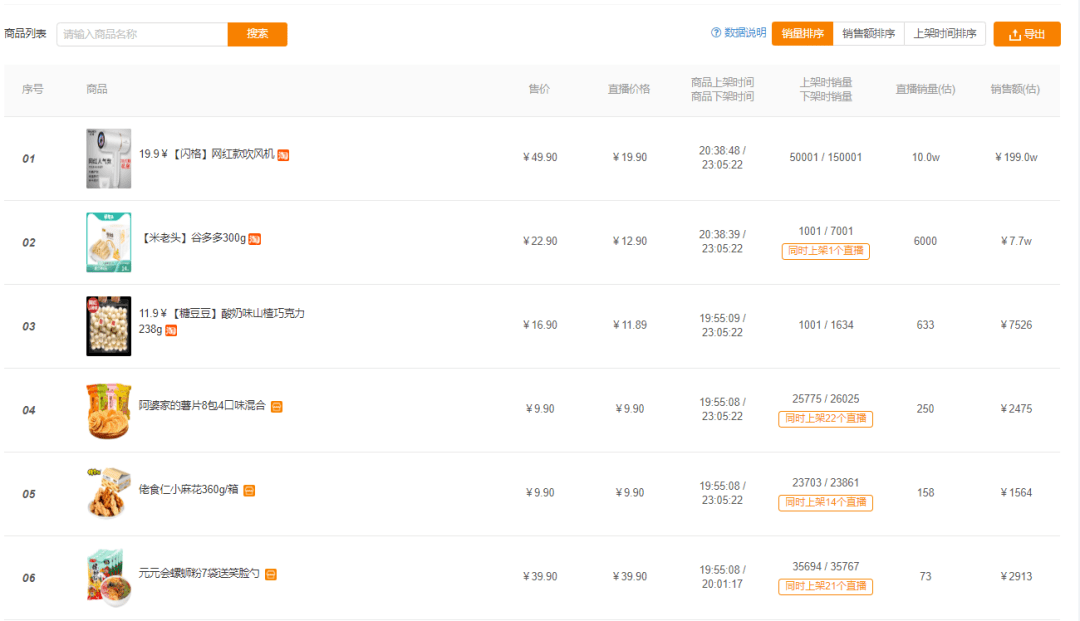
Task: Click the 同时上架1个直播 tag
Action: pyautogui.click(x=825, y=251)
